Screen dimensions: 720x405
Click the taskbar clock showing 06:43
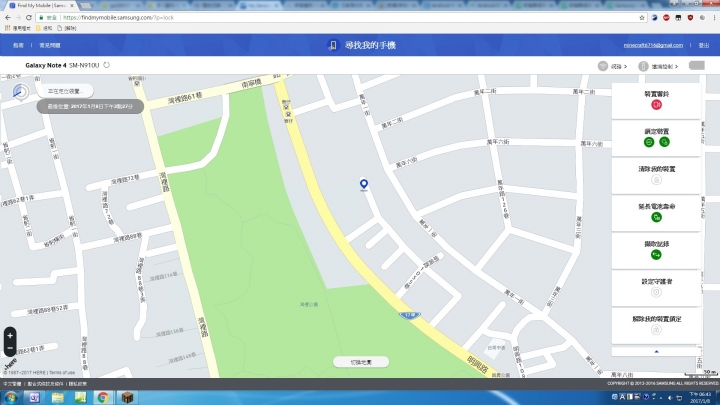pos(700,398)
